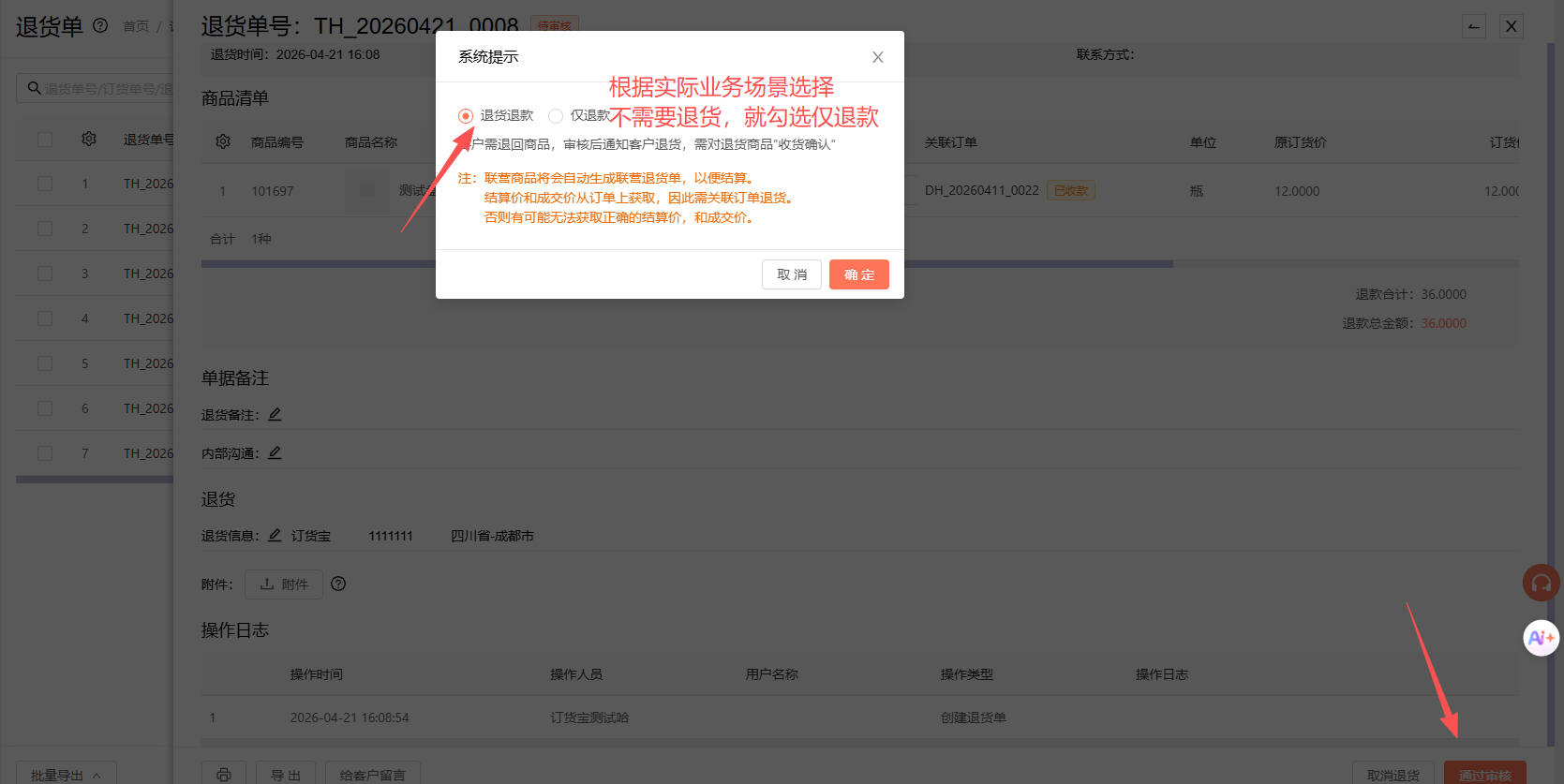Viewport: 1564px width, 784px height.
Task: Click back arrow icon in detail panel header
Action: pos(1474,26)
